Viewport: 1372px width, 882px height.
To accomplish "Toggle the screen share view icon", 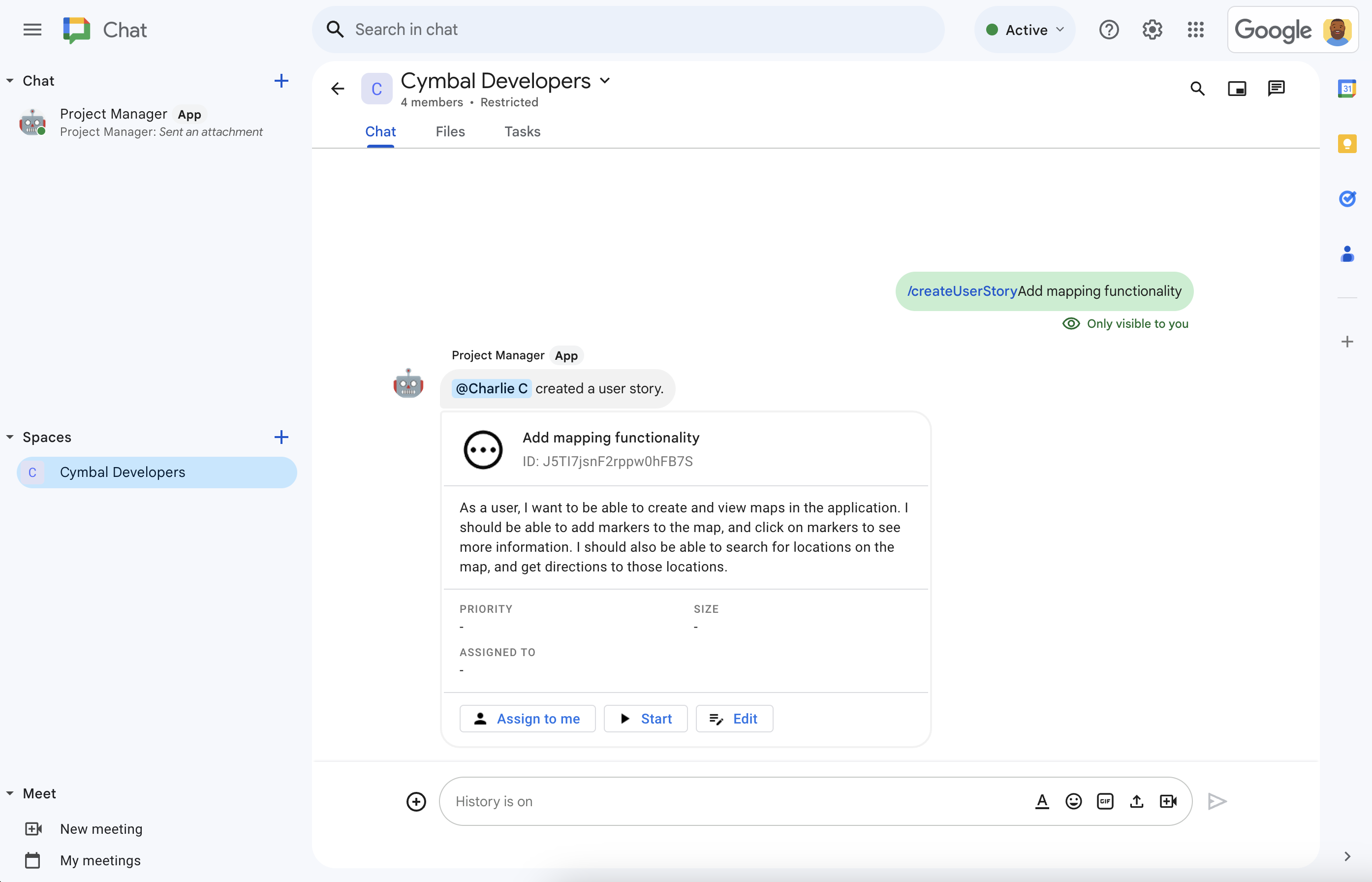I will pyautogui.click(x=1237, y=88).
